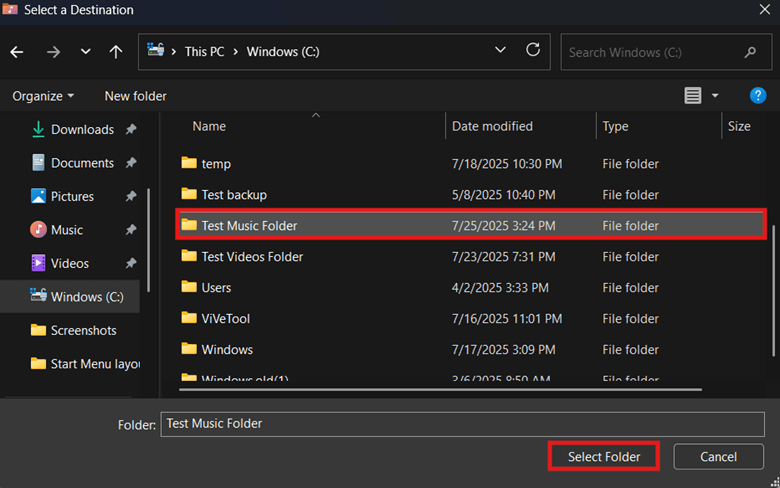Click the pin icon beside Downloads
780x488 pixels.
(x=131, y=129)
